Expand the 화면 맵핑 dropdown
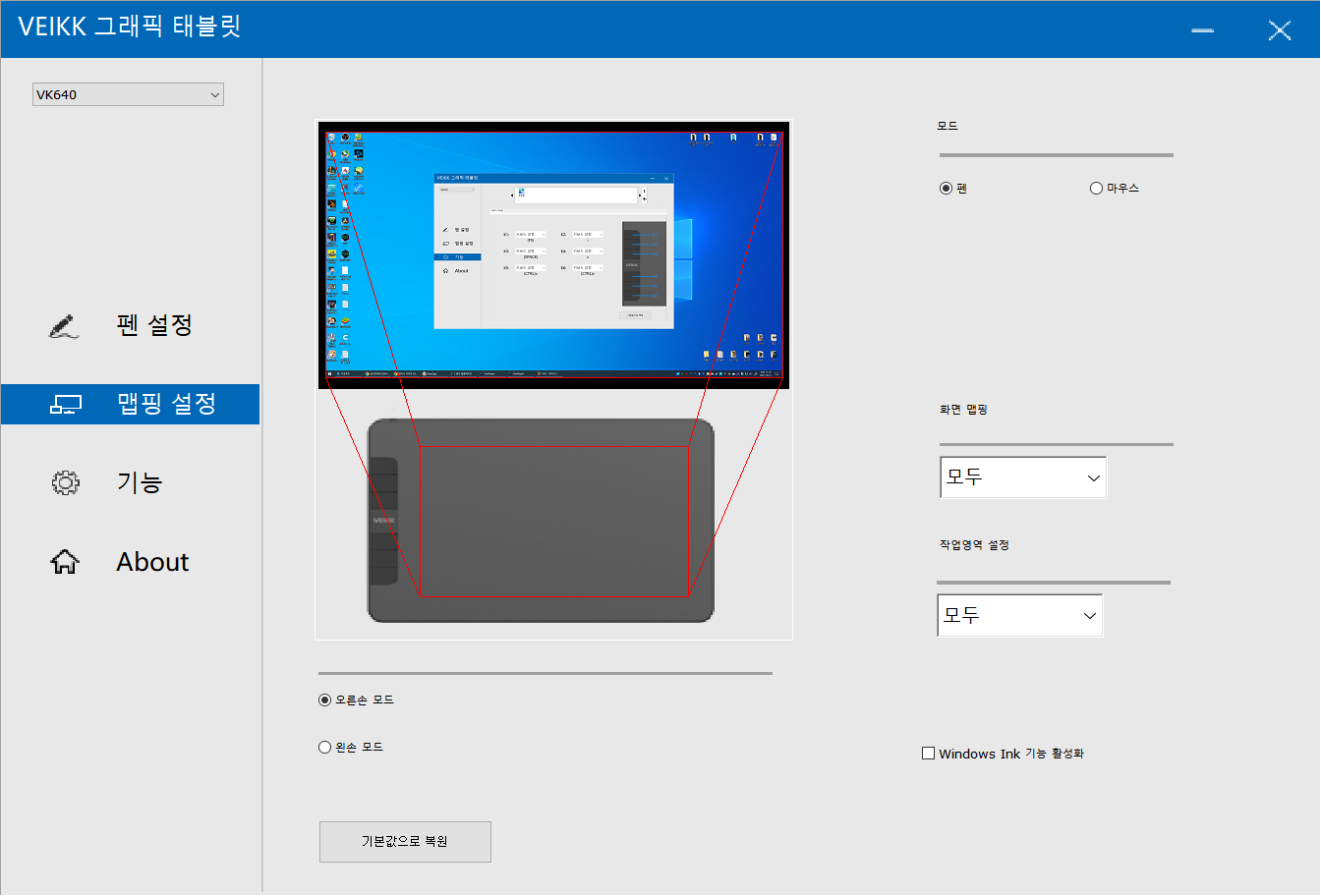 tap(1023, 477)
